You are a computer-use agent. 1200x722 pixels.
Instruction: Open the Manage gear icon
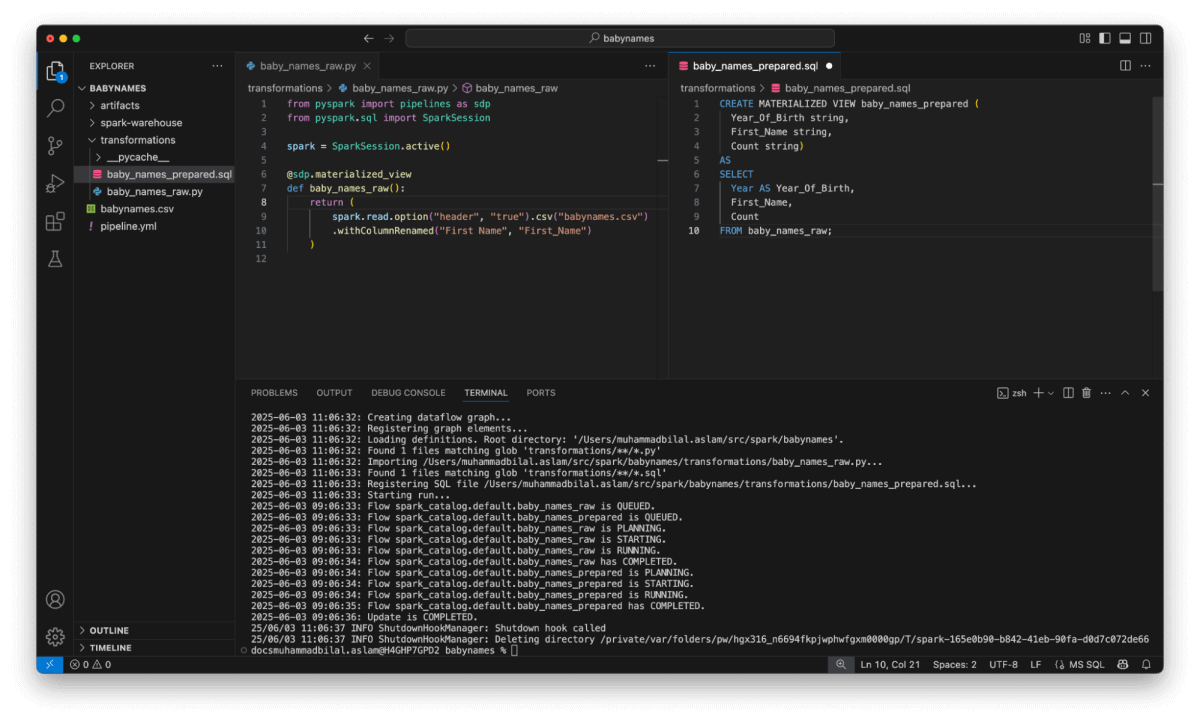[56, 636]
